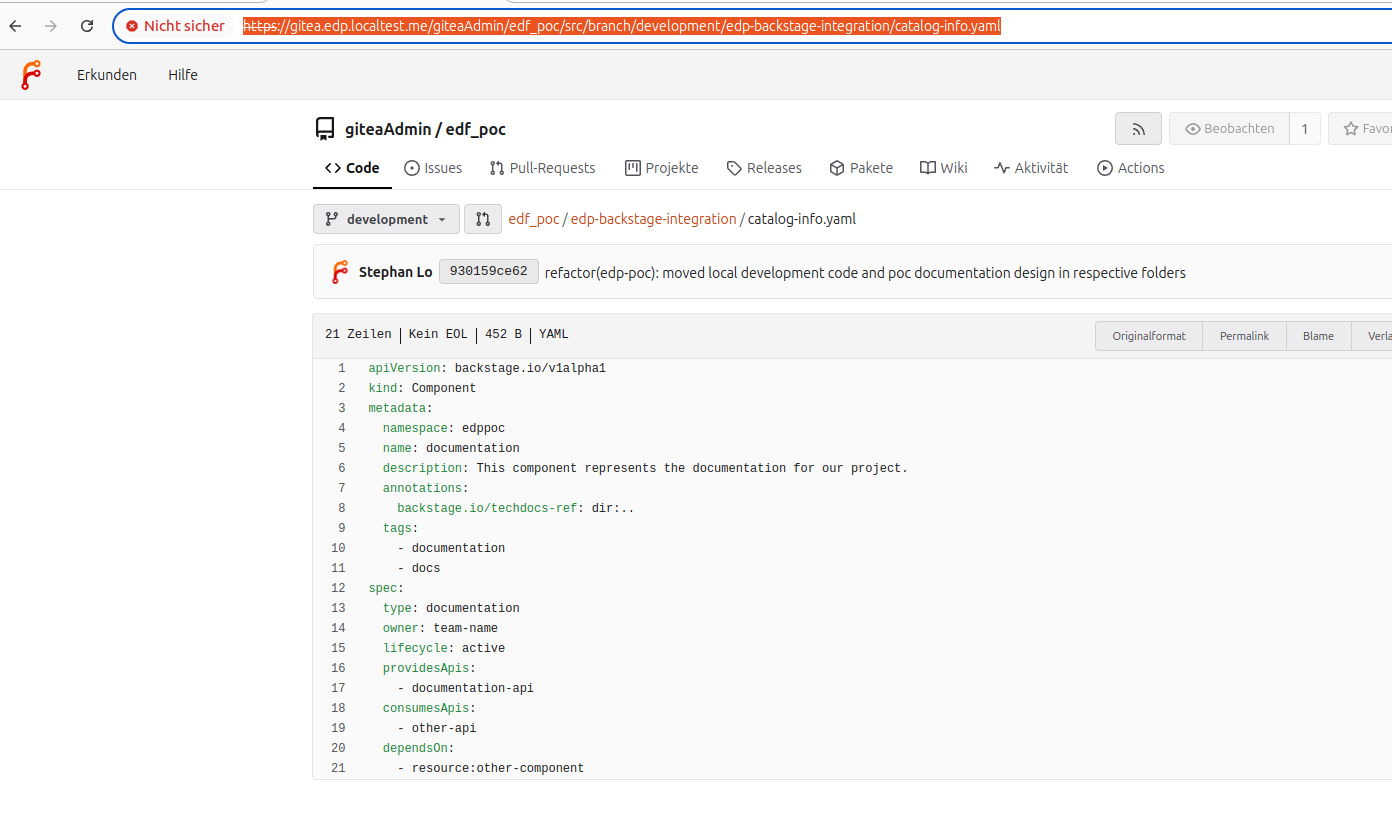Click the 'owner: team-name' line
Screen dimensions: 1392x816
[x=440, y=628]
